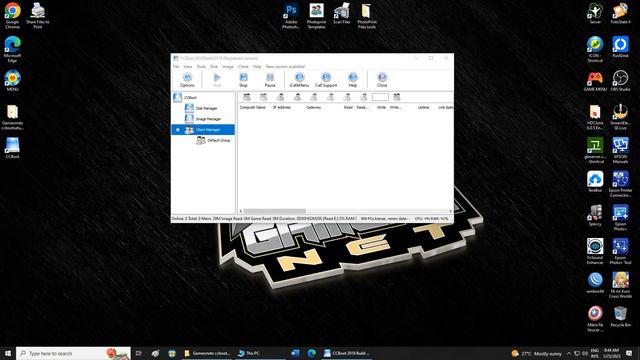
Task: Open Scan Files desktop icon
Action: (342, 13)
